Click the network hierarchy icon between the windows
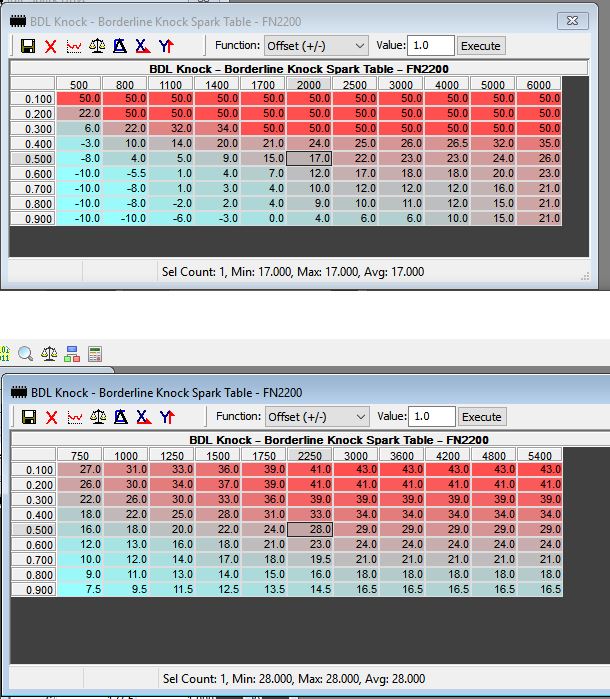This screenshot has width=610, height=699. 72,354
